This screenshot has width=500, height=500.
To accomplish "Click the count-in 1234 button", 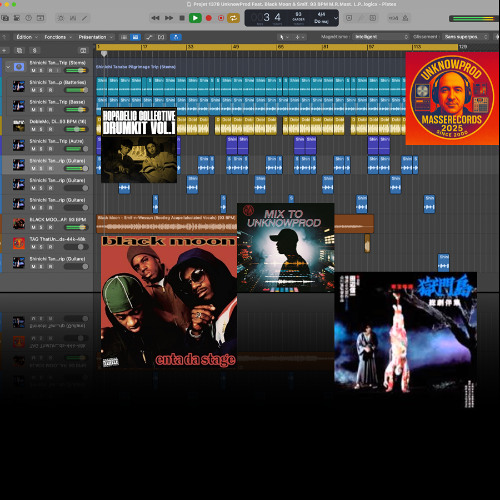I will tap(393, 18).
